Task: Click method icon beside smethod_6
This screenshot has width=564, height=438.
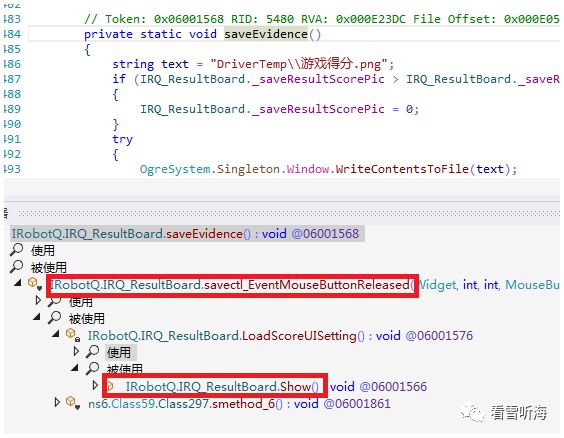Action: [72, 402]
